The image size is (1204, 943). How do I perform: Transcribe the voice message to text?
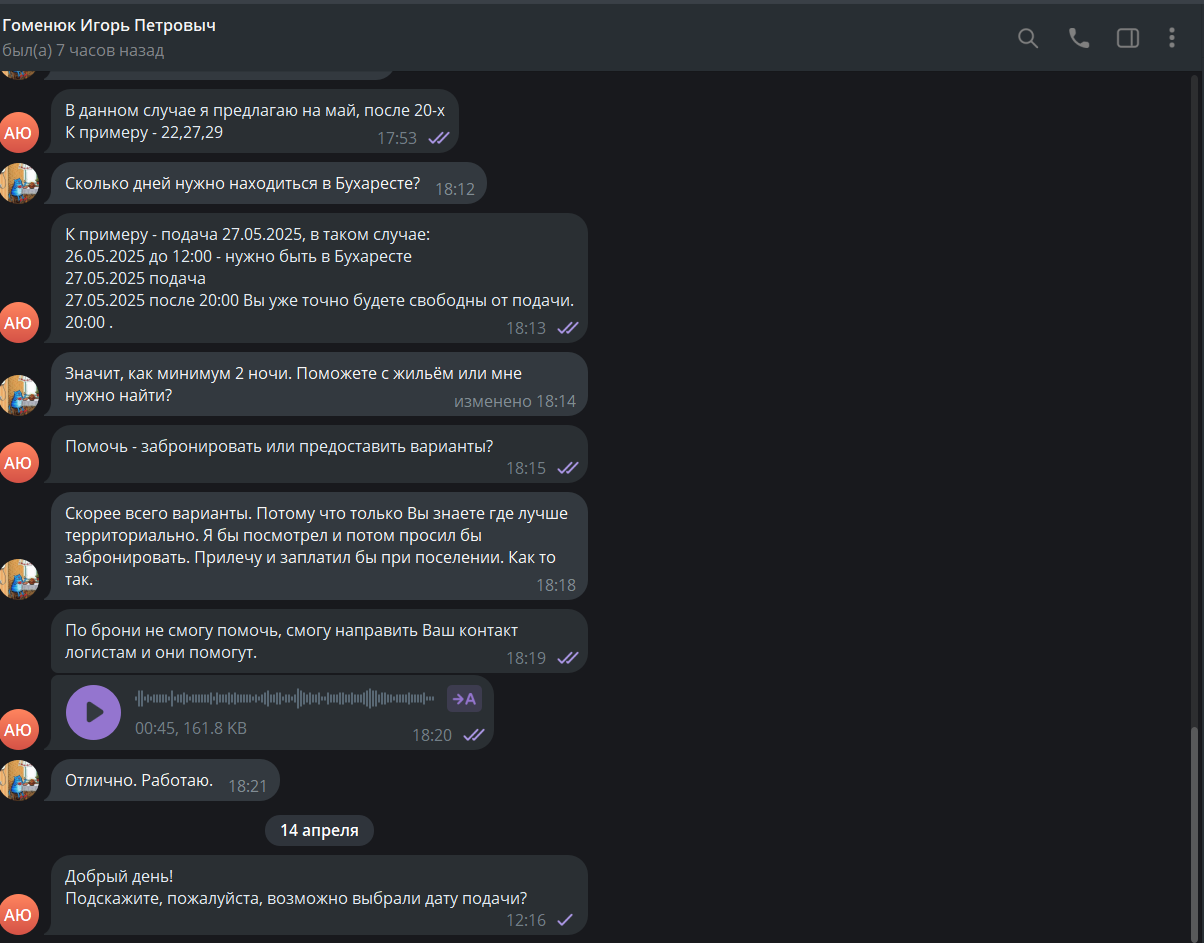point(464,699)
